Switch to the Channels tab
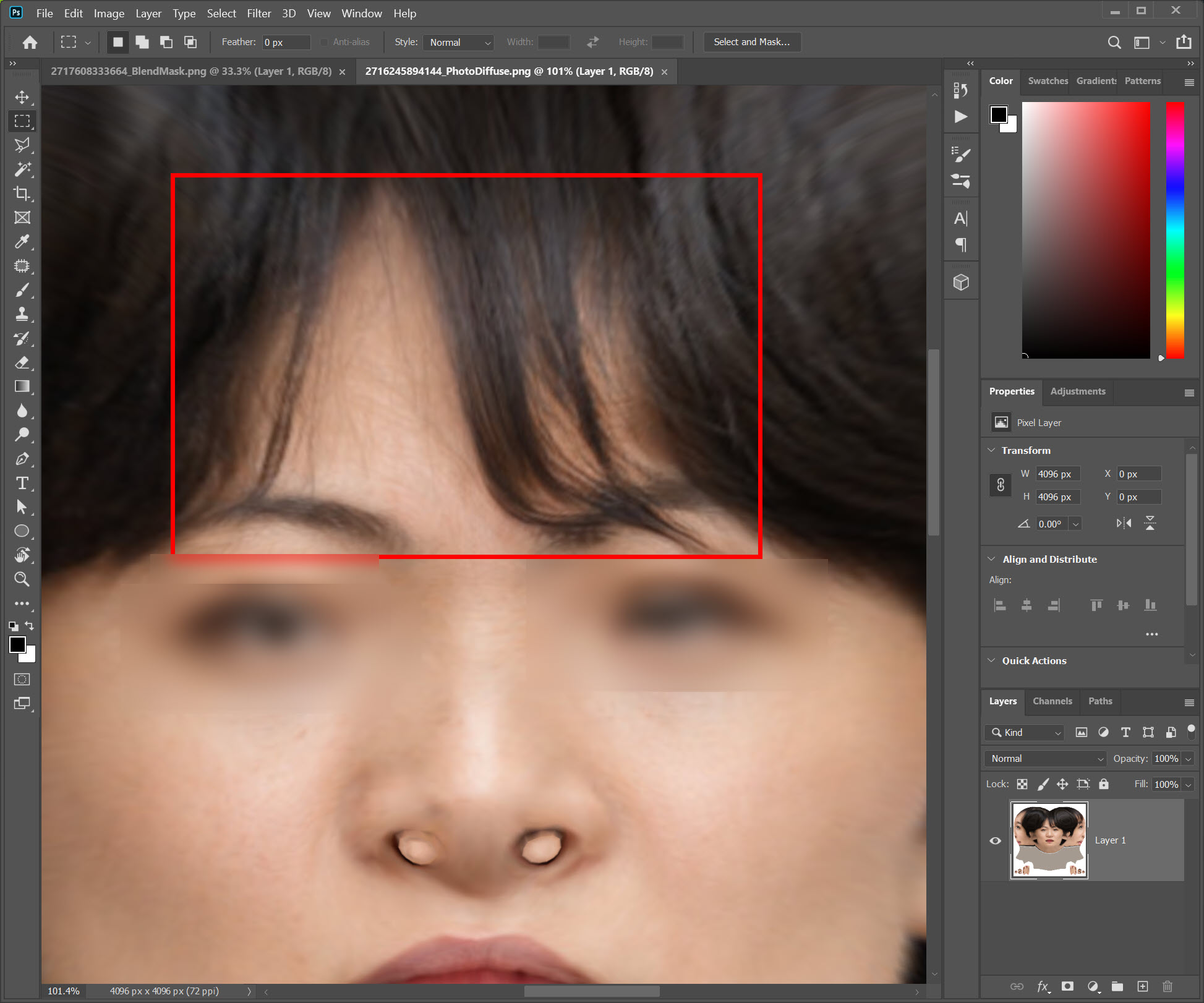The image size is (1204, 1003). click(1052, 701)
